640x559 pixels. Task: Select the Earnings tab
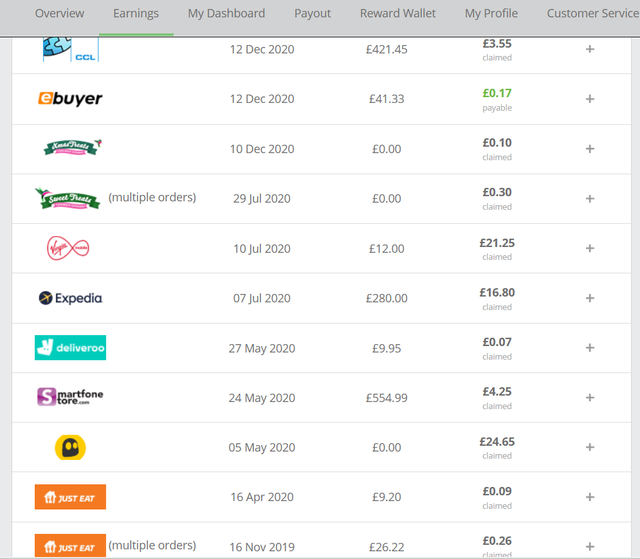(136, 13)
